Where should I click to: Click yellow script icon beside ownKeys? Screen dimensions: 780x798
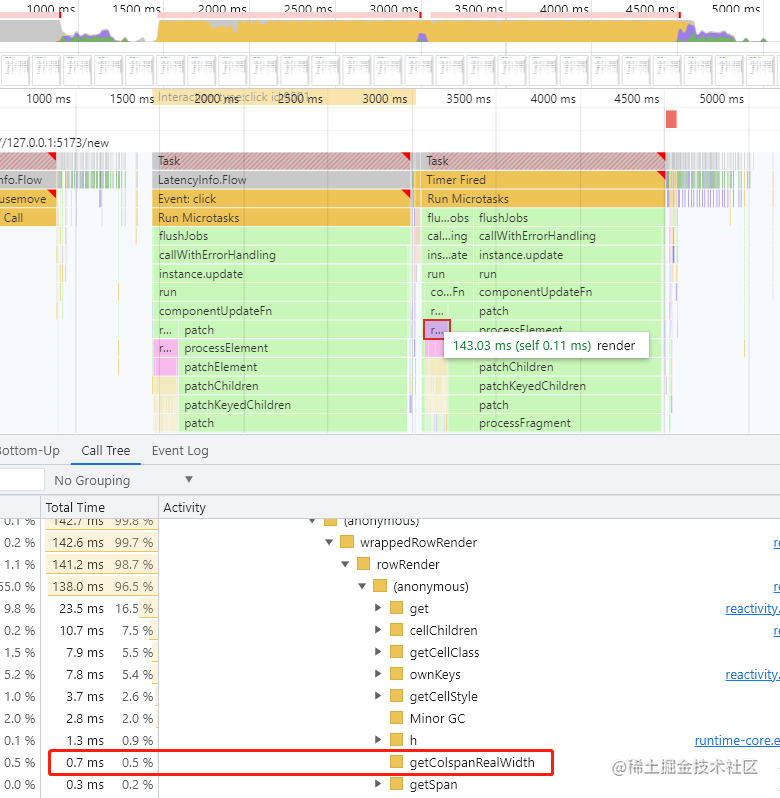[396, 674]
